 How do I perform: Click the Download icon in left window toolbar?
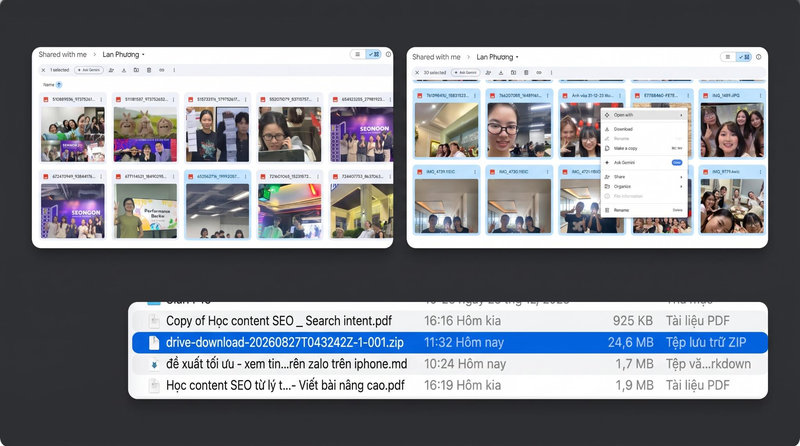click(x=124, y=70)
